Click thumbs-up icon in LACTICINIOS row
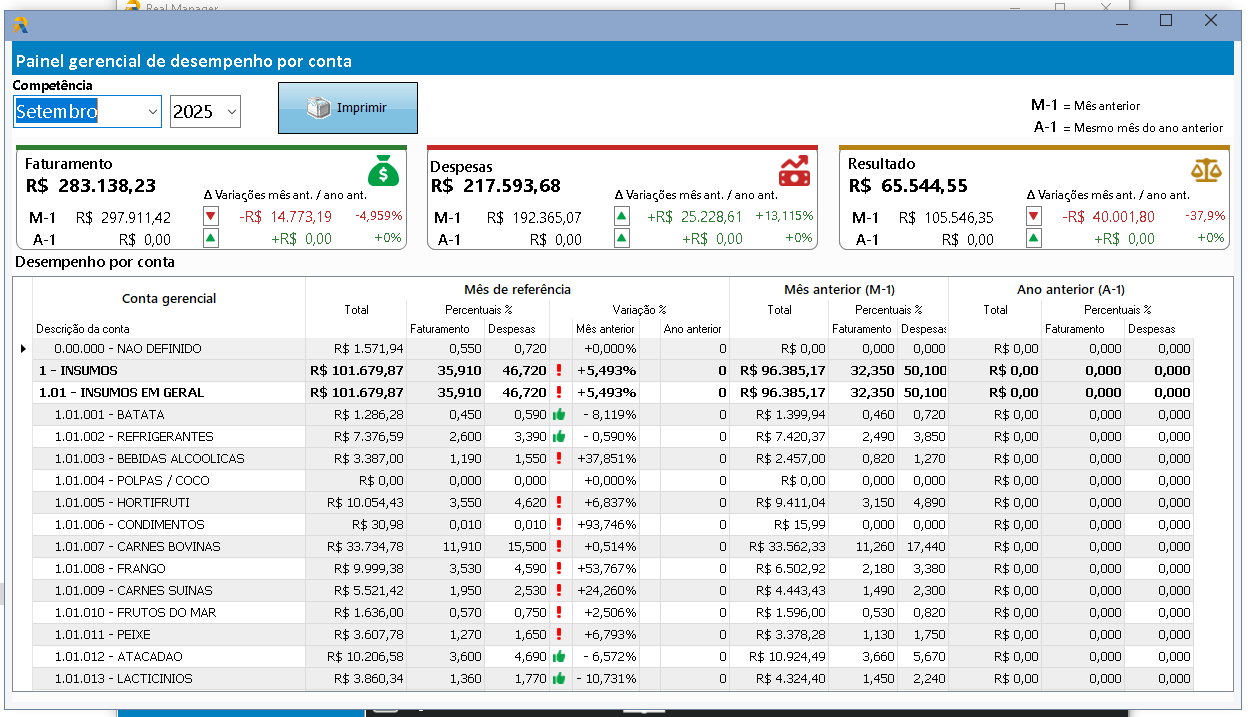The height and width of the screenshot is (717, 1248). 559,678
